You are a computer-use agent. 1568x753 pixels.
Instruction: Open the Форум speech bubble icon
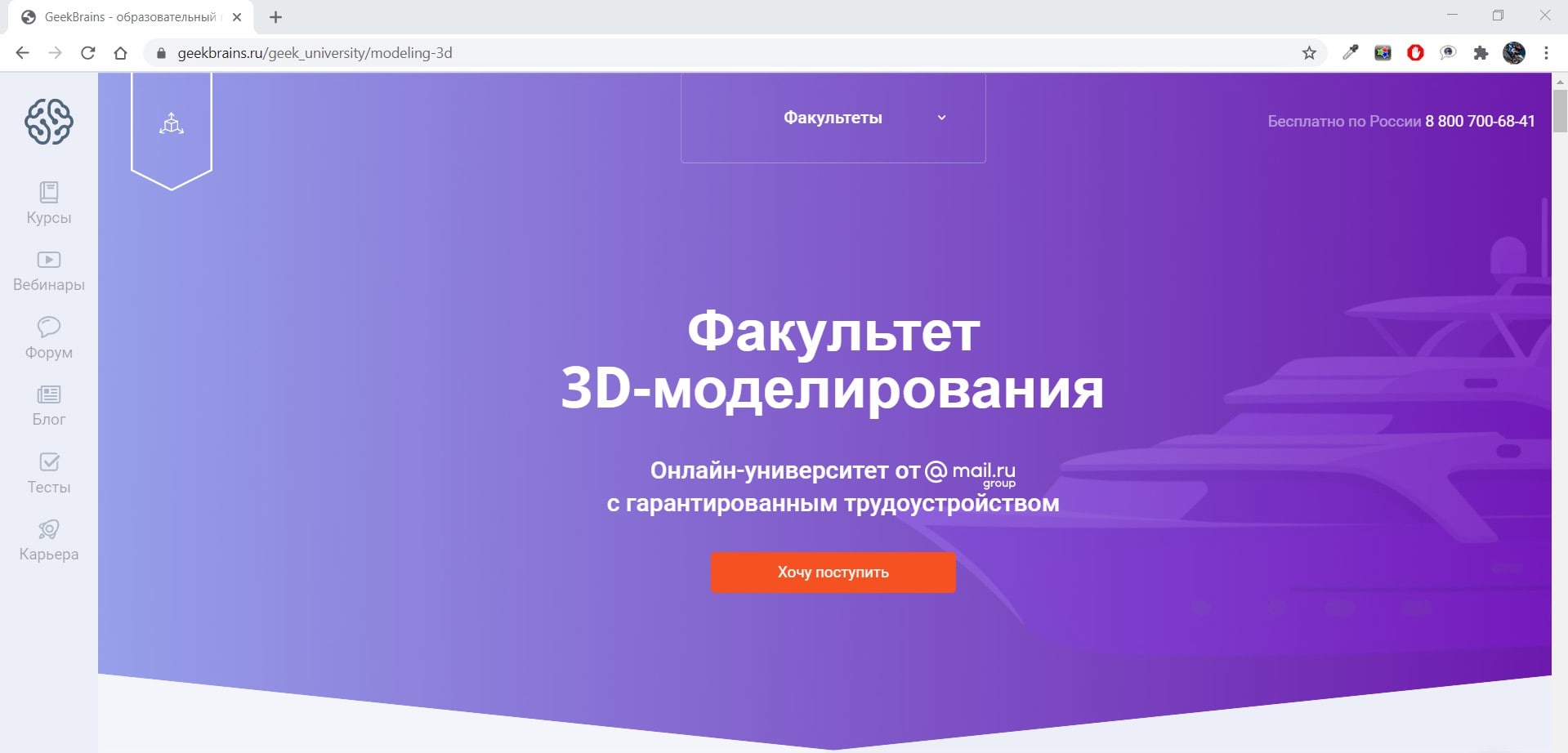(49, 327)
